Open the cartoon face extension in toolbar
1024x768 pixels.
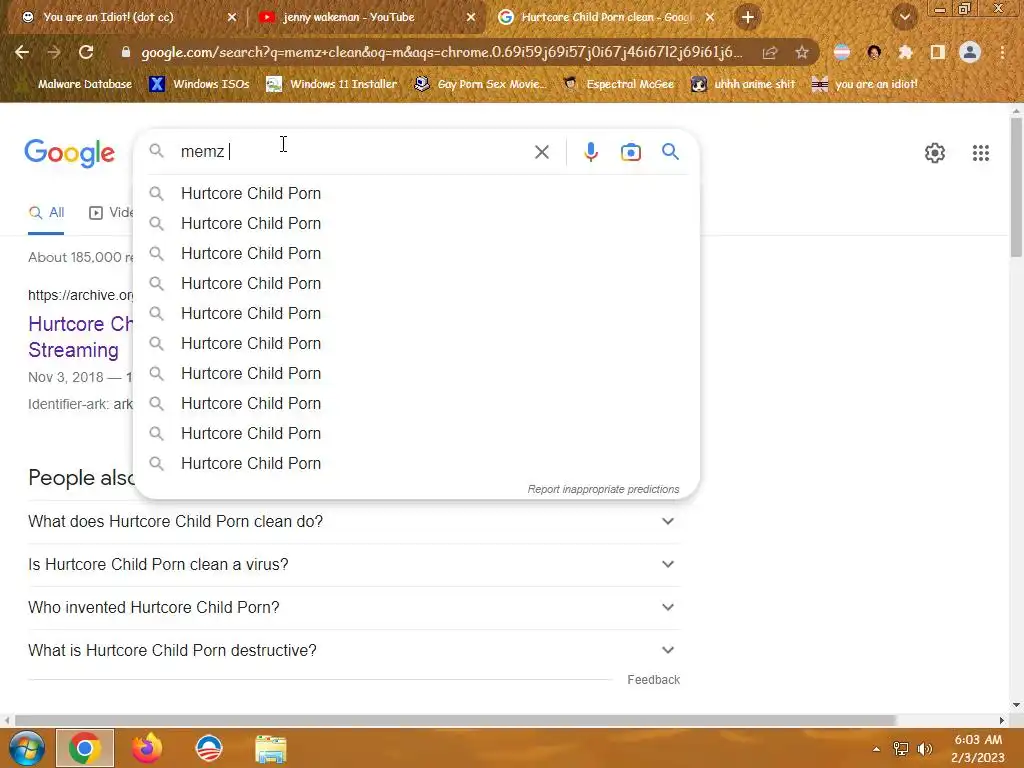[x=874, y=52]
